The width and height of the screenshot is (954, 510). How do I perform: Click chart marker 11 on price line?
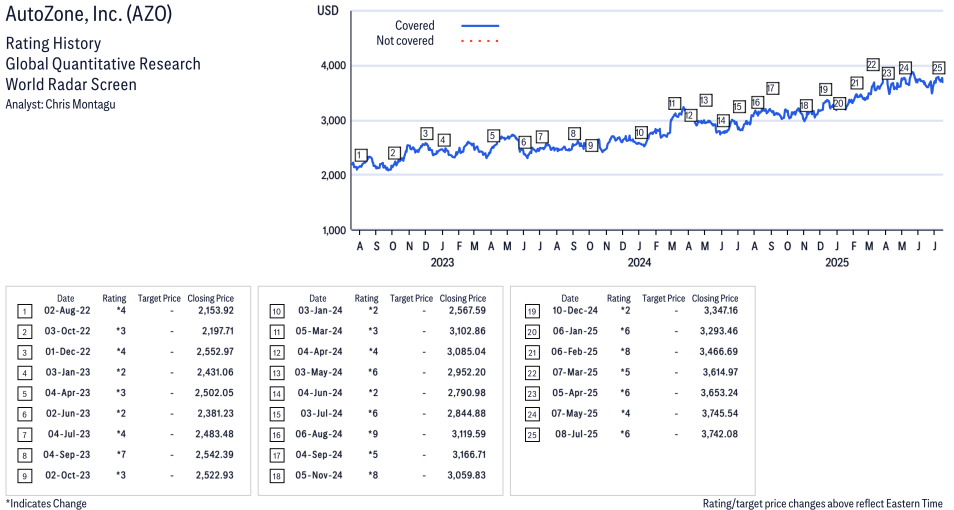(673, 103)
